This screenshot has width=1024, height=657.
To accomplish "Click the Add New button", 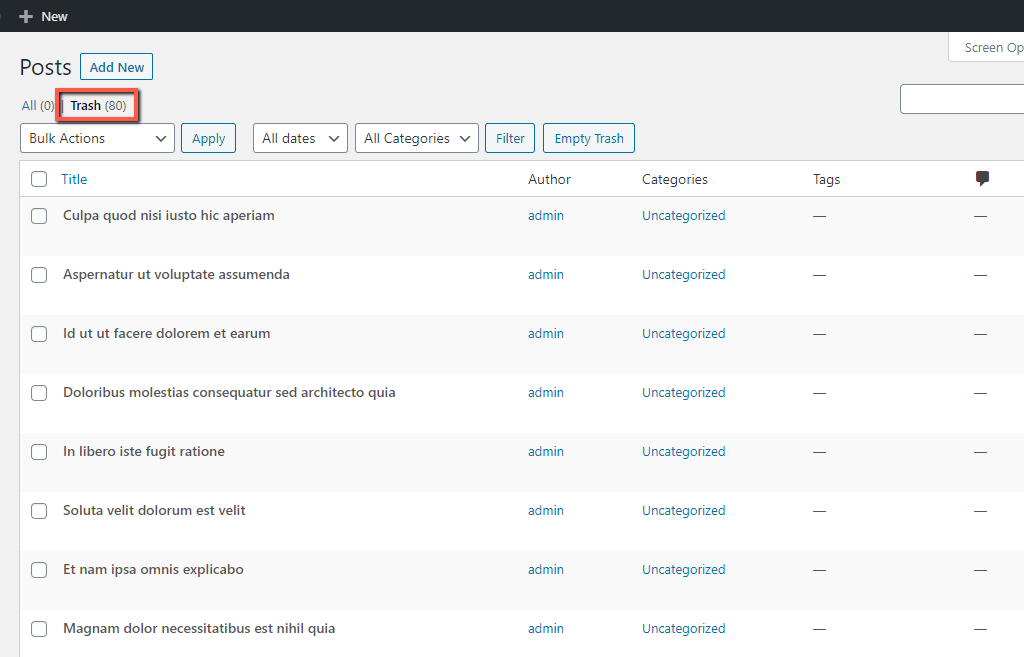I will tap(116, 67).
